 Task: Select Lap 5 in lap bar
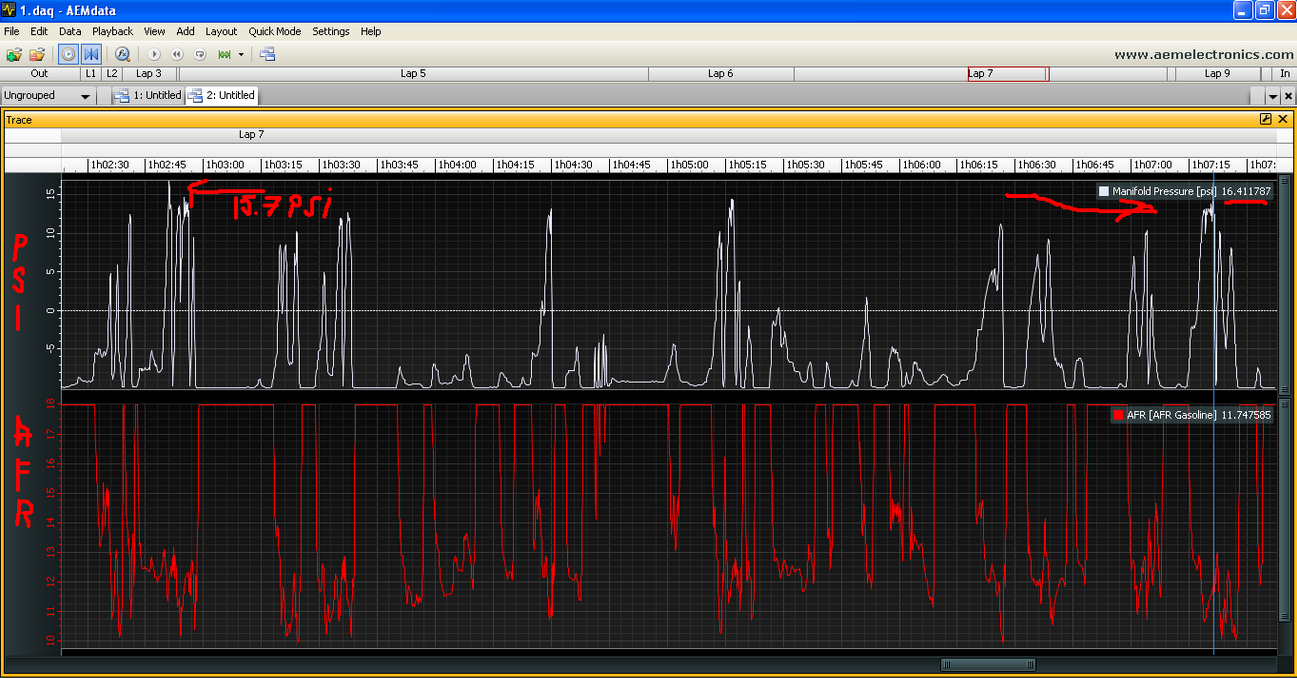click(413, 73)
